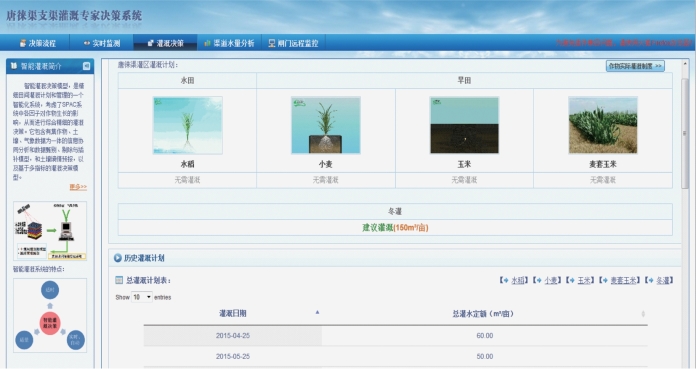Open the 玉米 crop thumbnail
The height and width of the screenshot is (369, 696).
coord(464,125)
